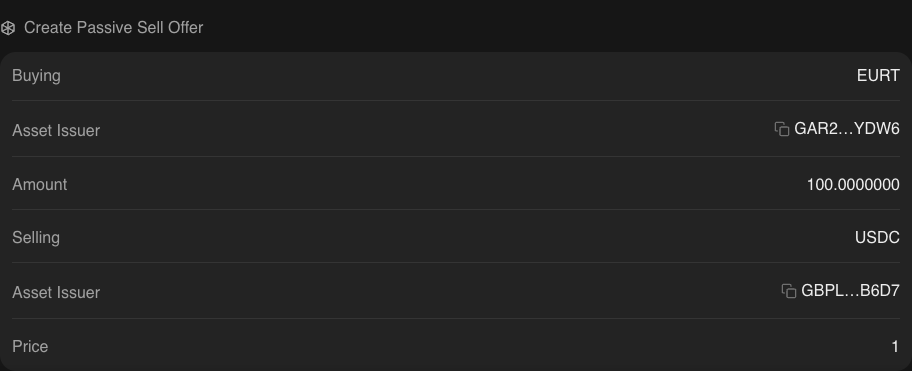This screenshot has height=371, width=912.
Task: Click the divider line above the Price row
Action: 456,318
